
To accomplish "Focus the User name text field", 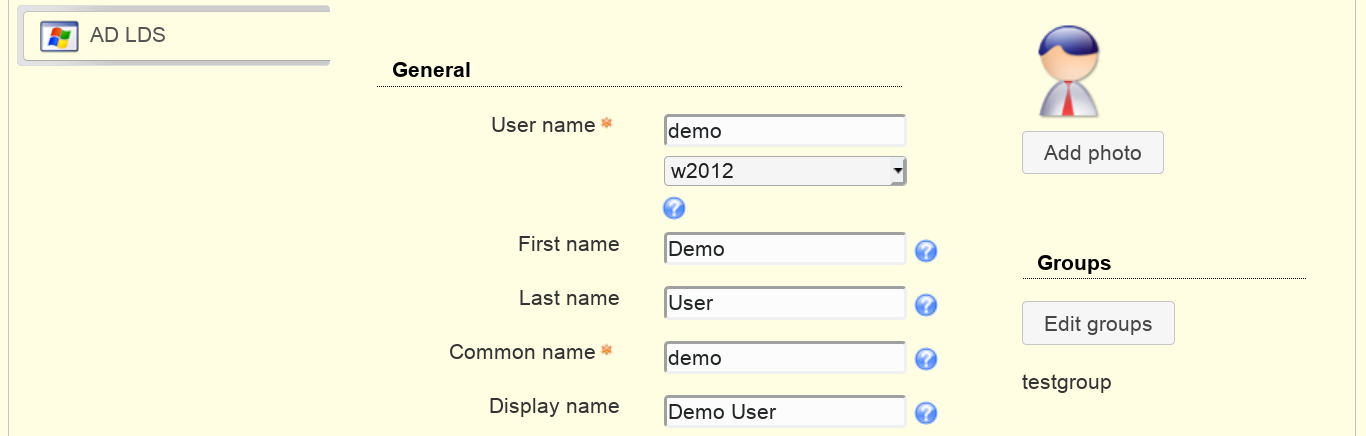I will pos(785,130).
